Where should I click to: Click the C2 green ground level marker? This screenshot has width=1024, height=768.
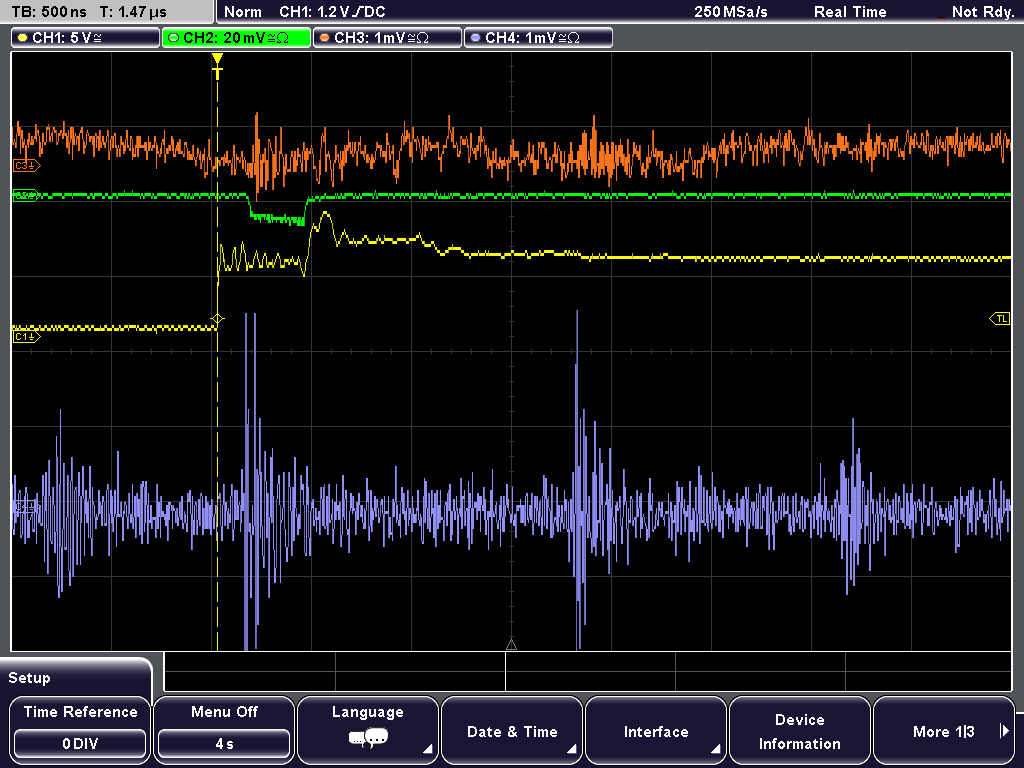(26, 195)
